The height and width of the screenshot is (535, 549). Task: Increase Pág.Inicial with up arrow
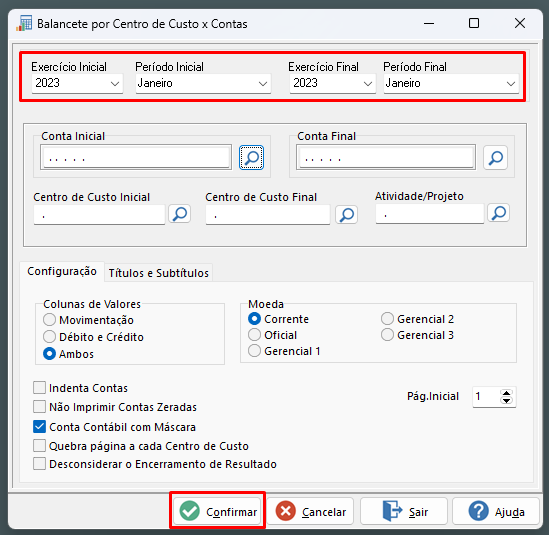(x=506, y=393)
